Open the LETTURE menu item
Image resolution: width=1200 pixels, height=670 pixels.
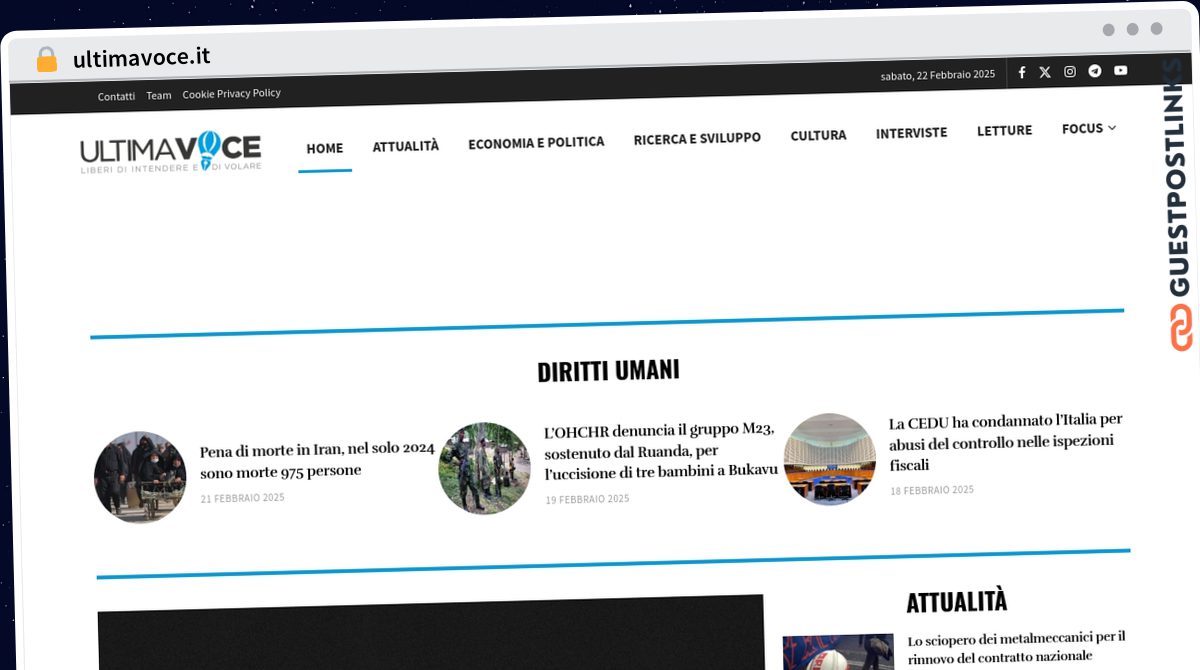1004,130
